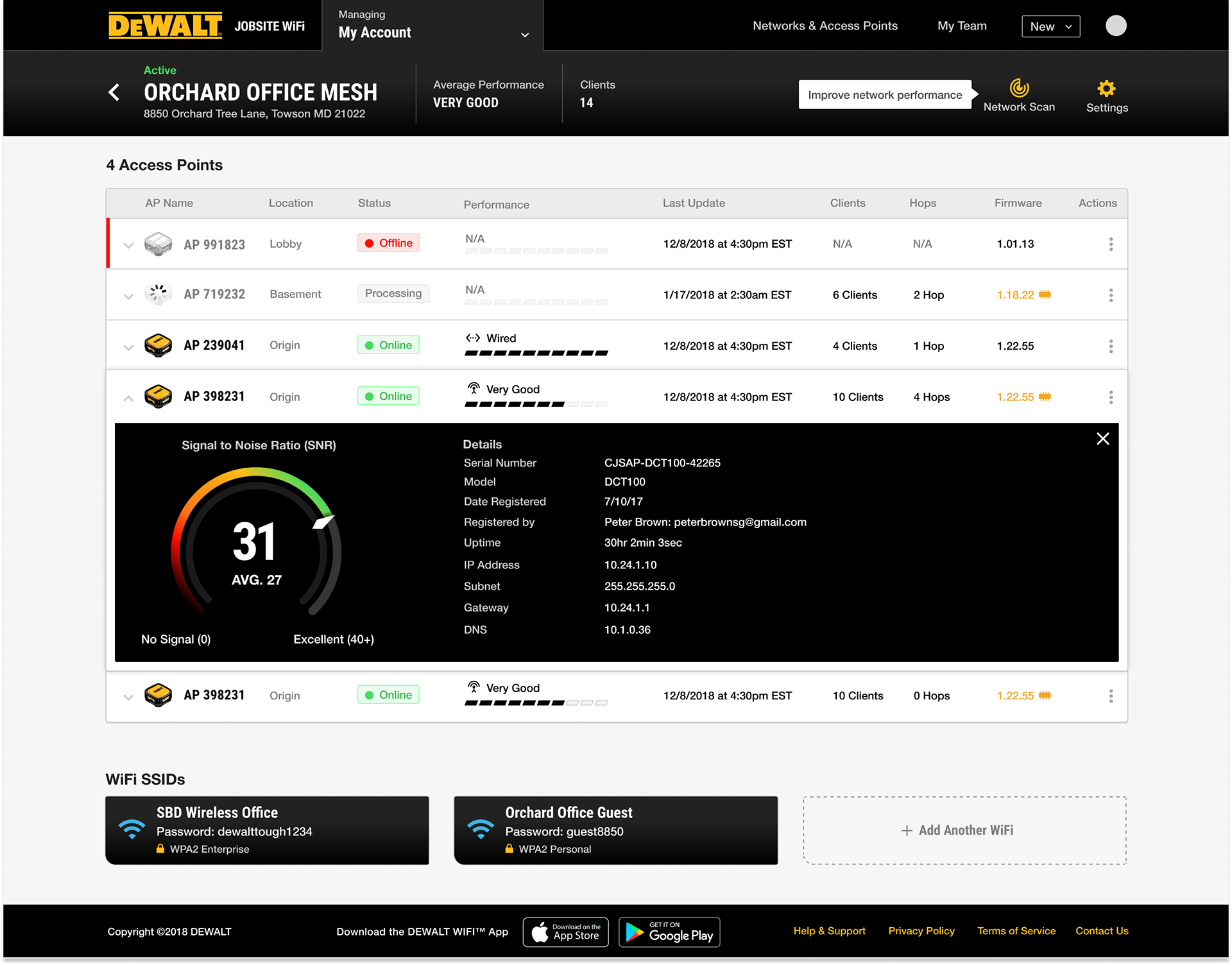Click the DEWALT logo
The height and width of the screenshot is (965, 1232).
coord(165,26)
